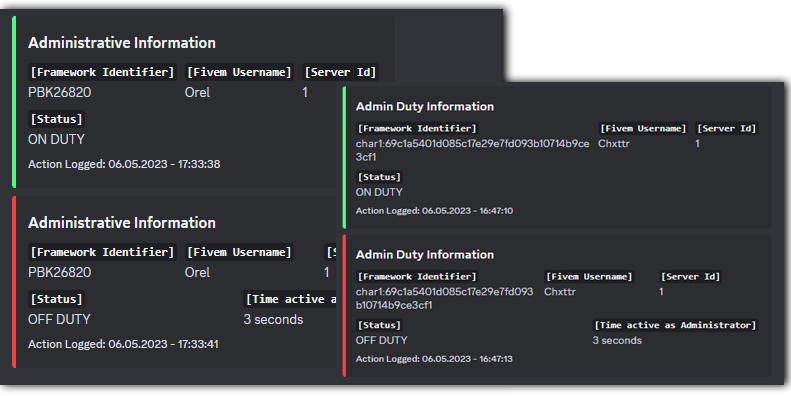Click [Status] label in Orel's OFF DUTY embed
791x396 pixels.
pyautogui.click(x=56, y=299)
